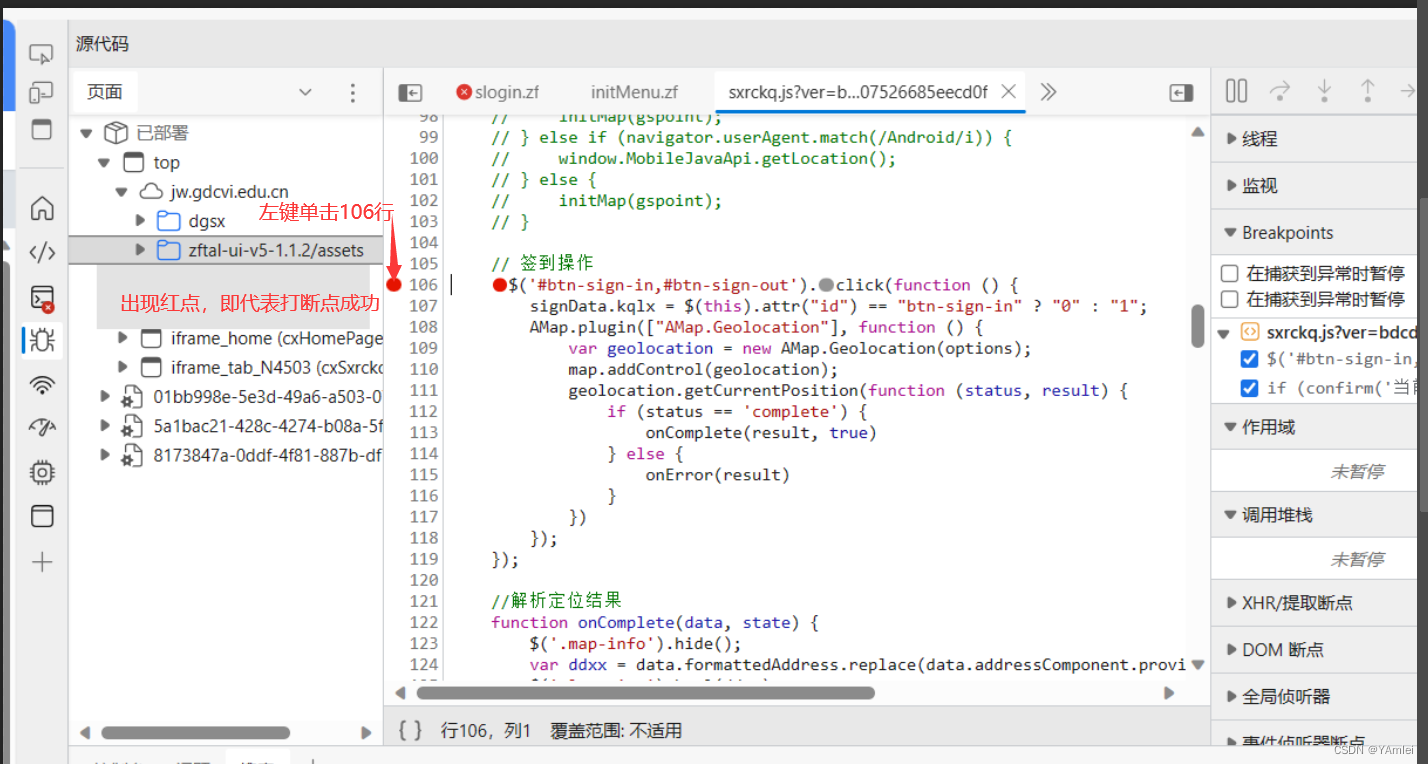Click editor vertical scrollbar thumb
This screenshot has height=764, width=1428.
click(x=1197, y=326)
